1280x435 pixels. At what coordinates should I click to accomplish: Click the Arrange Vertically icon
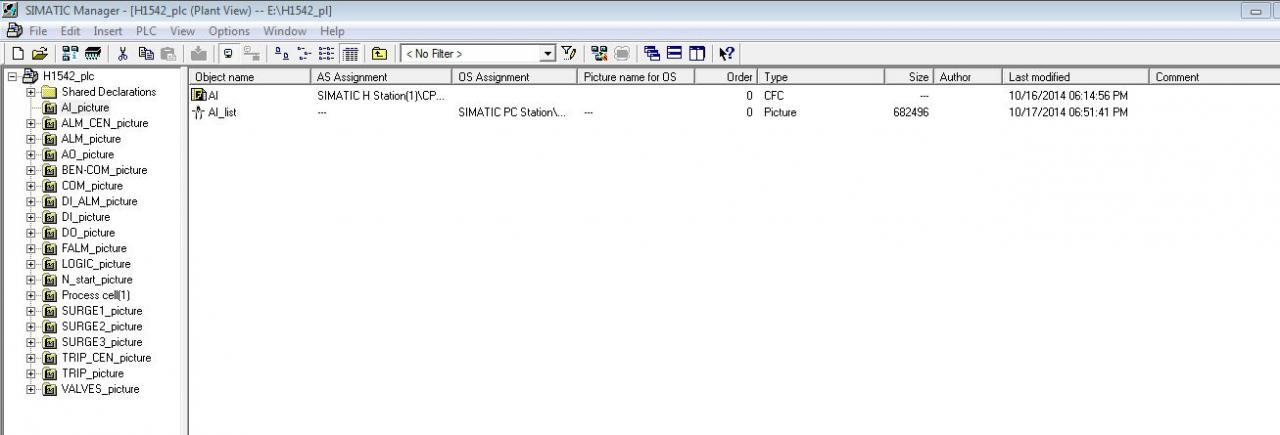[697, 53]
